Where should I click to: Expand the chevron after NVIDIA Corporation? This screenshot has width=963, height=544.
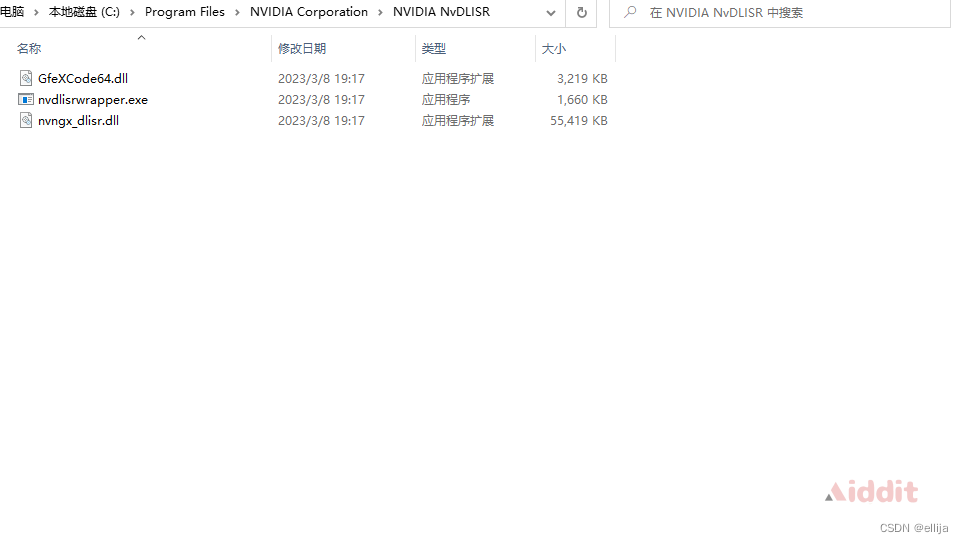[380, 12]
